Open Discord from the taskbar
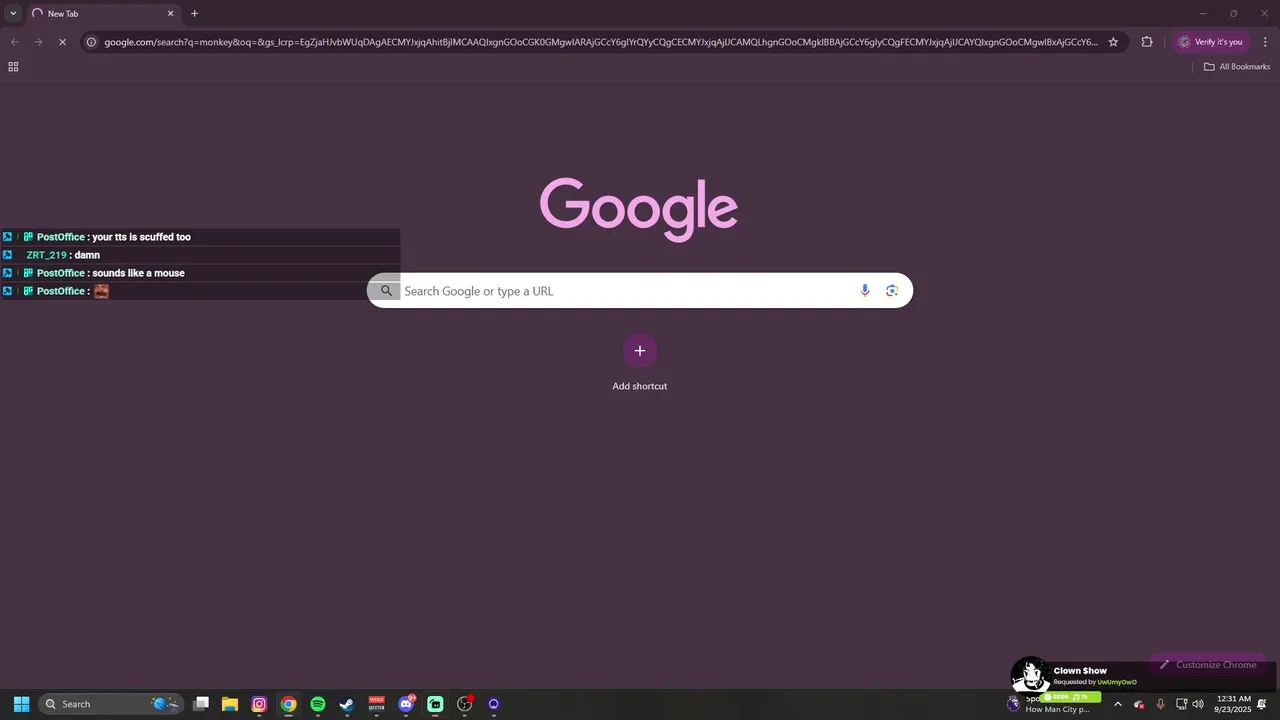 click(x=406, y=704)
